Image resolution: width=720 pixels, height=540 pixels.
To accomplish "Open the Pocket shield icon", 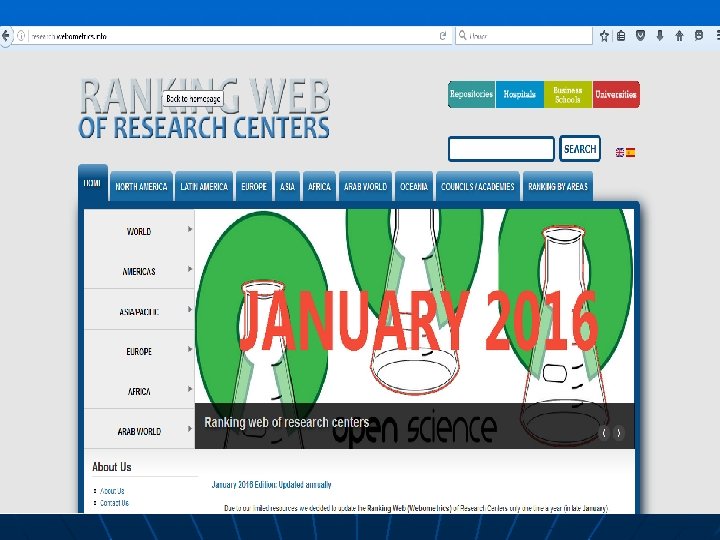I will (x=641, y=35).
